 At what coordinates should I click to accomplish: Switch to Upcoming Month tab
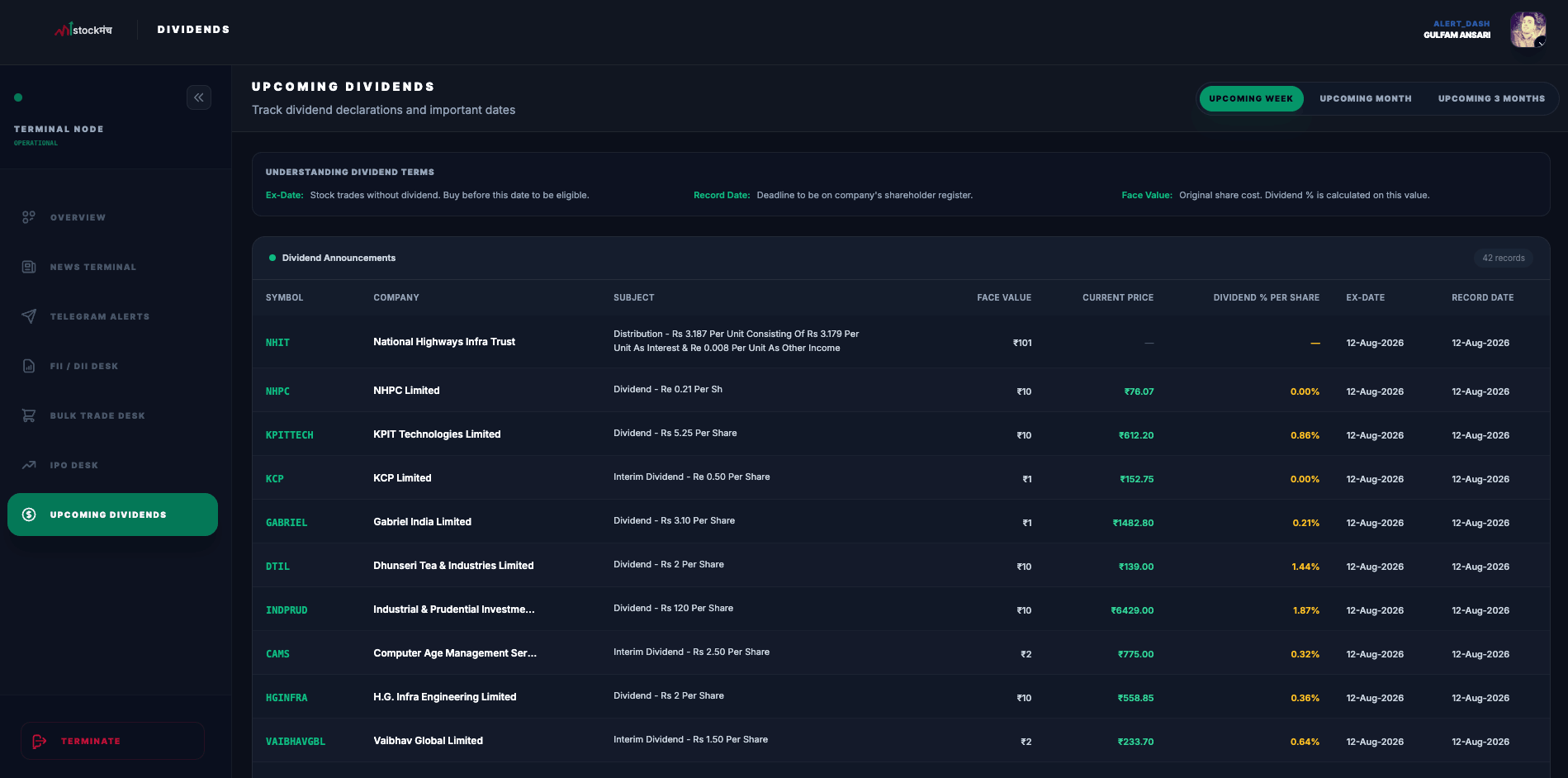pos(1366,98)
